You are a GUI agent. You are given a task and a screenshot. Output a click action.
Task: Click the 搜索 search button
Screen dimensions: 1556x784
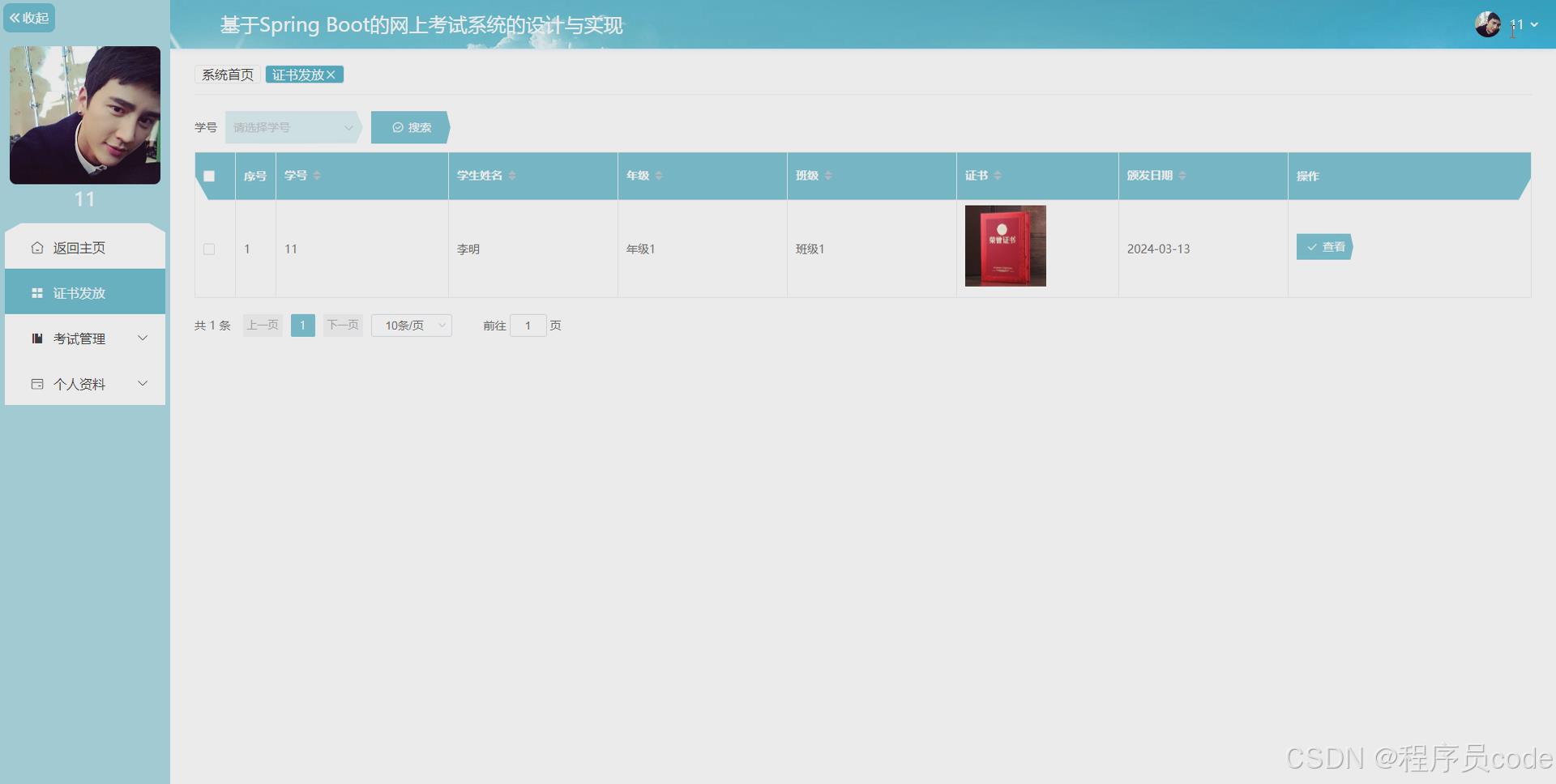coord(410,127)
